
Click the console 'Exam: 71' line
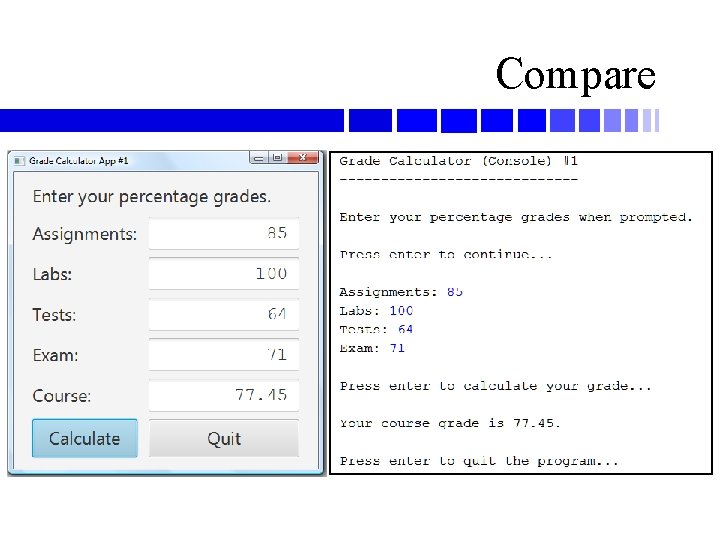coord(372,348)
